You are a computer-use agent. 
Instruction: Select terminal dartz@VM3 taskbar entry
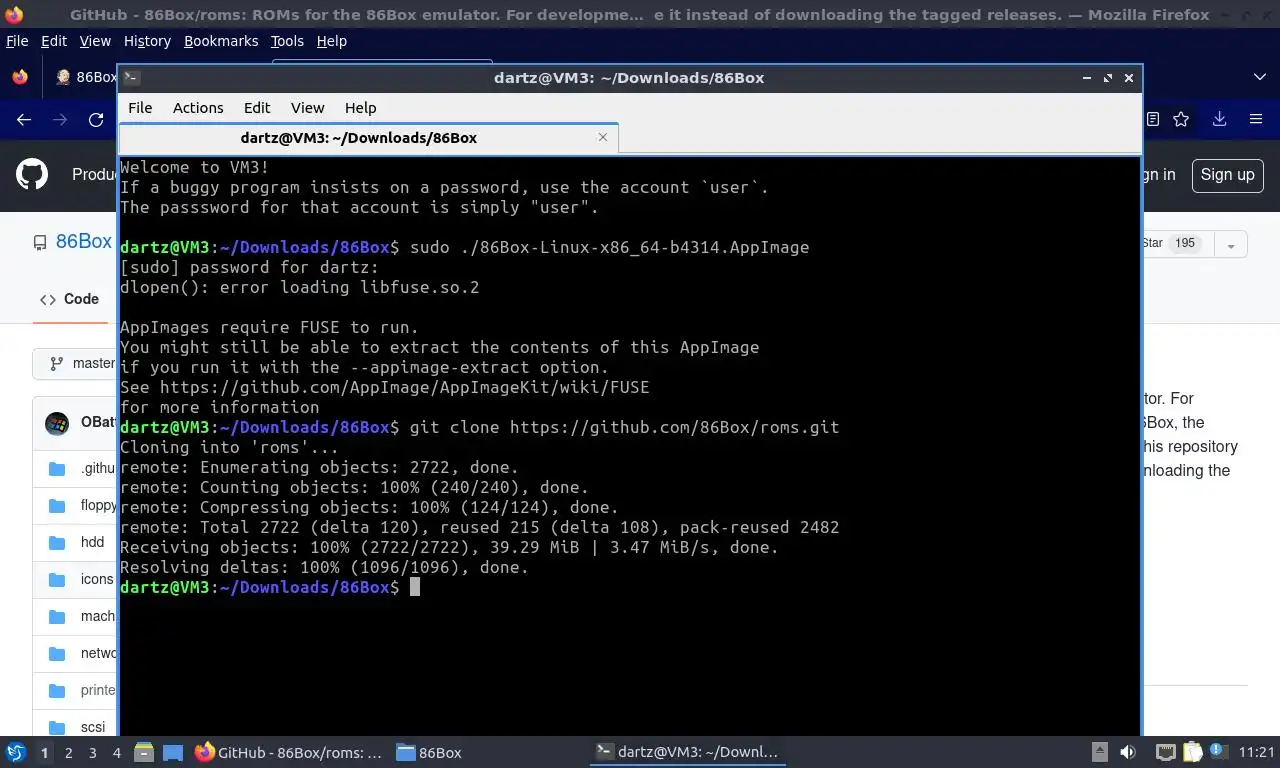(688, 752)
